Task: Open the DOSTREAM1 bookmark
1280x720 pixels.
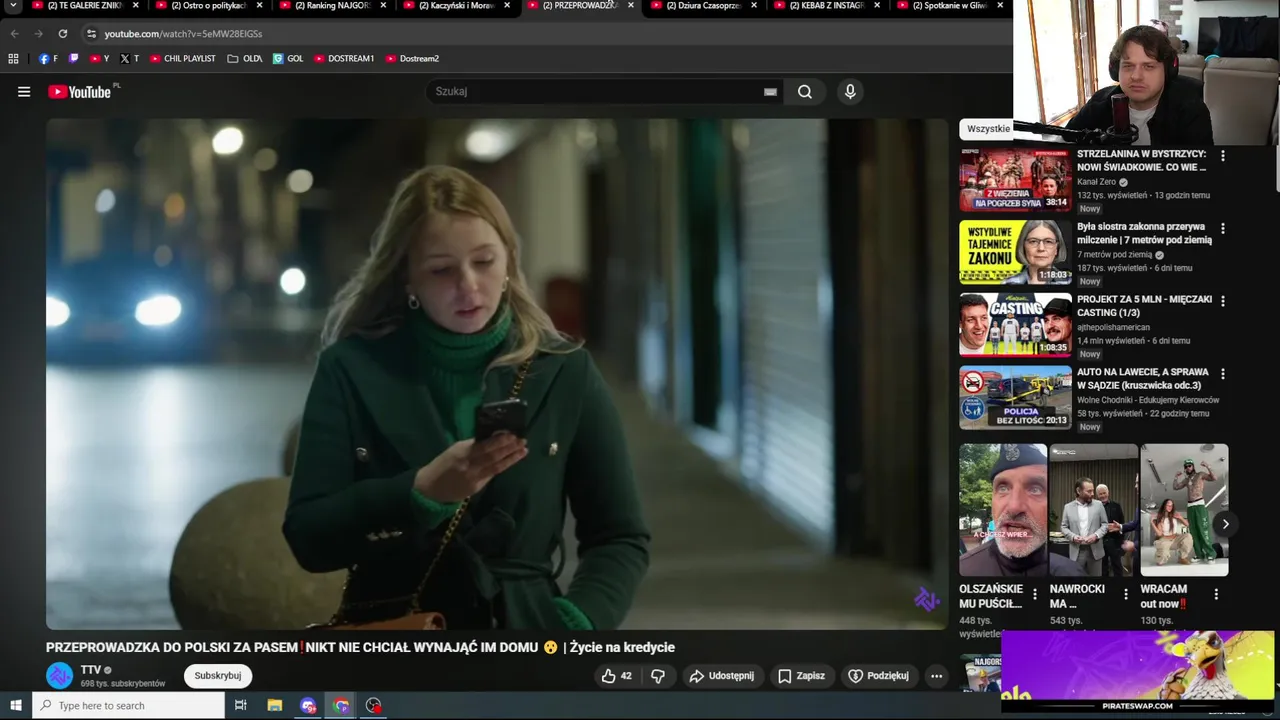Action: (x=344, y=59)
